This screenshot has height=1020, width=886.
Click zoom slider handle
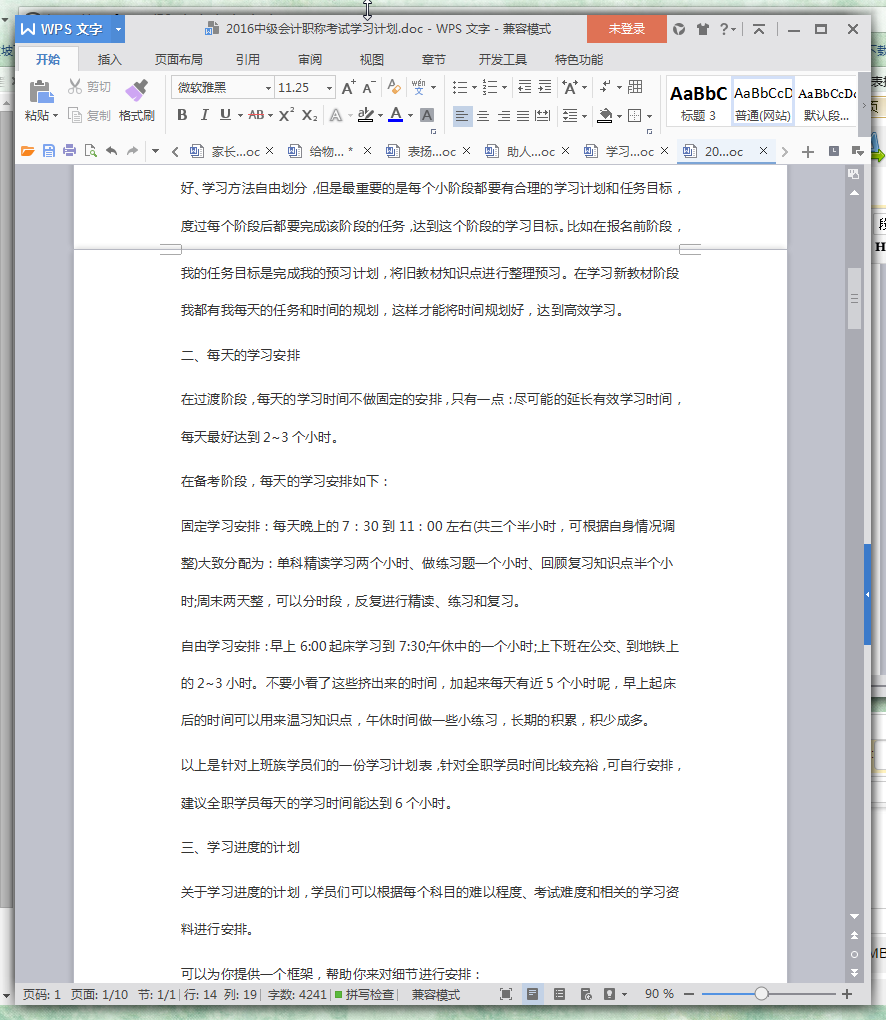[761, 994]
